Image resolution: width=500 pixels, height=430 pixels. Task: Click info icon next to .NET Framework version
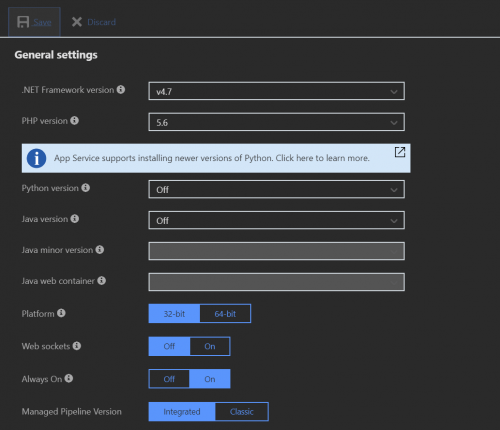point(121,89)
